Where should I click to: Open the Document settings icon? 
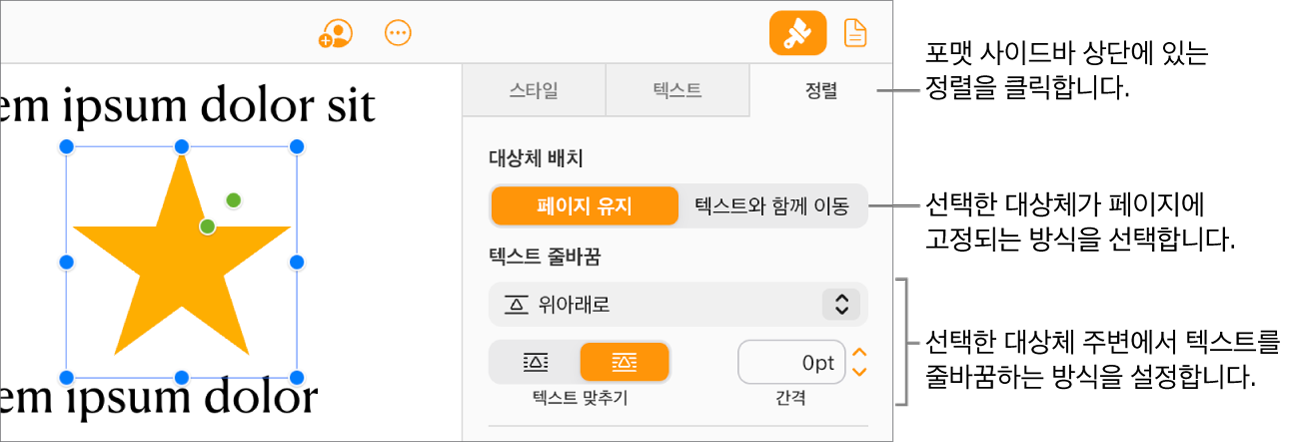coord(855,34)
